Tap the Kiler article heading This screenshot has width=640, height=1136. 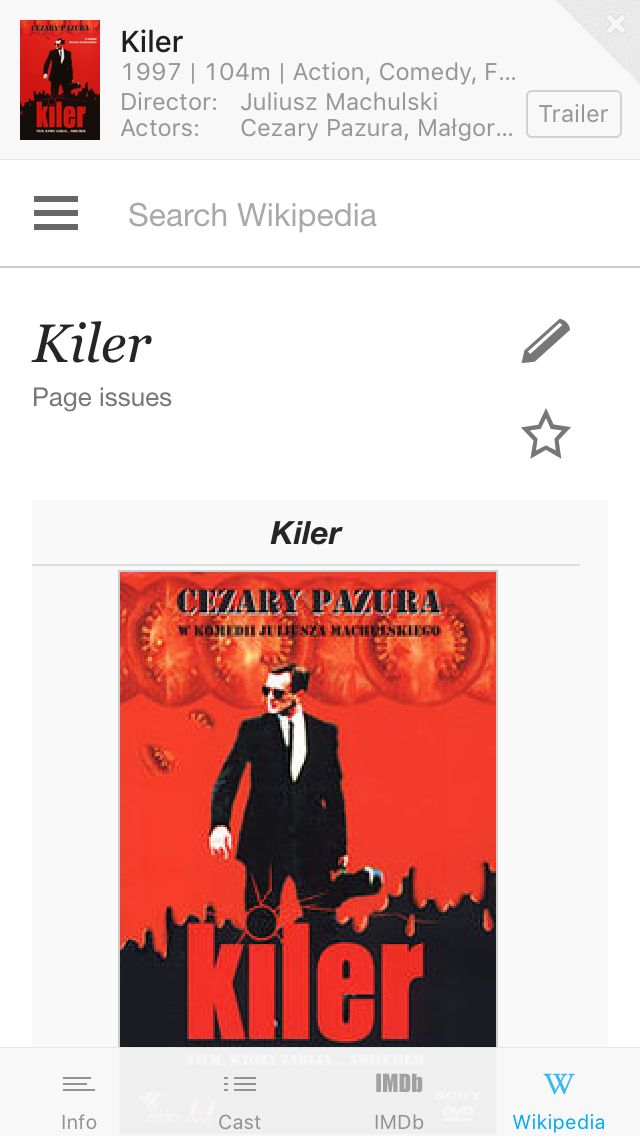click(92, 343)
